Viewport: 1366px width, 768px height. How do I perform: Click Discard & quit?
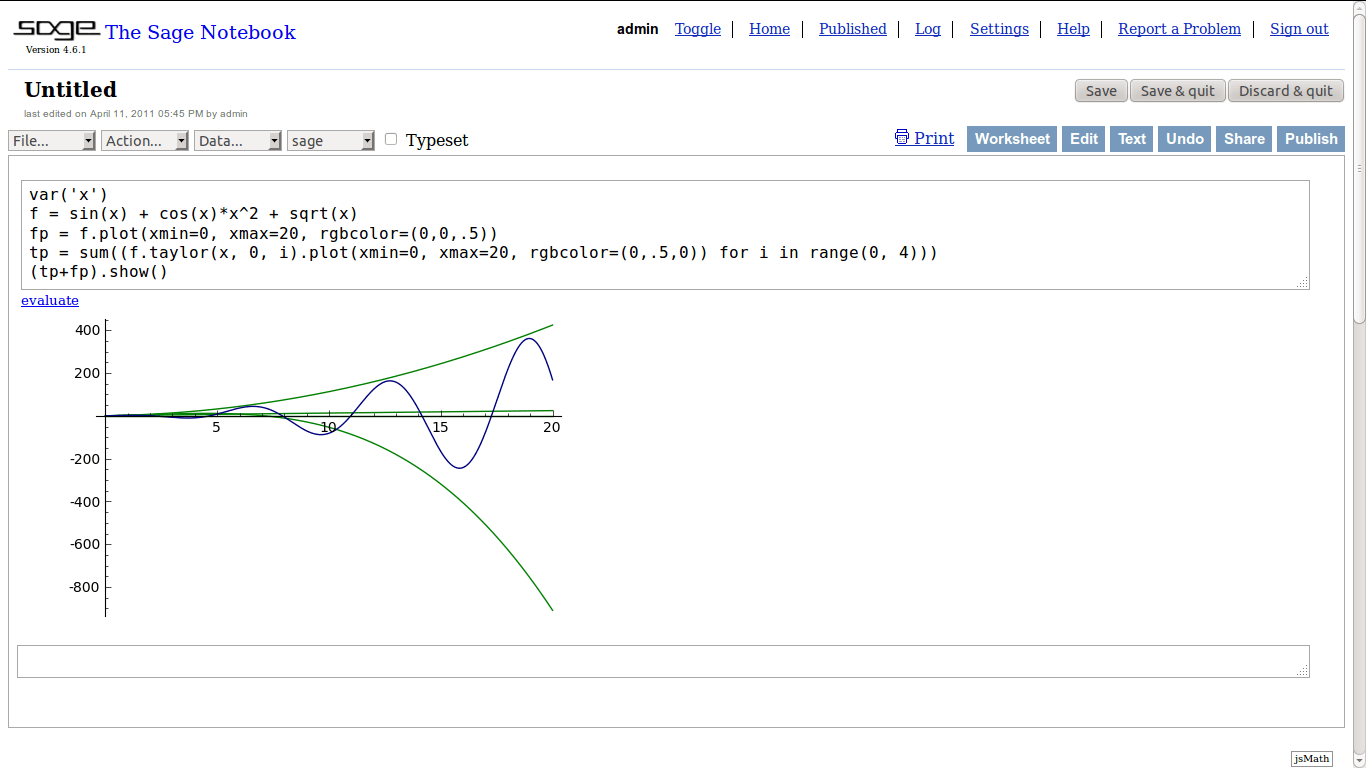1286,90
